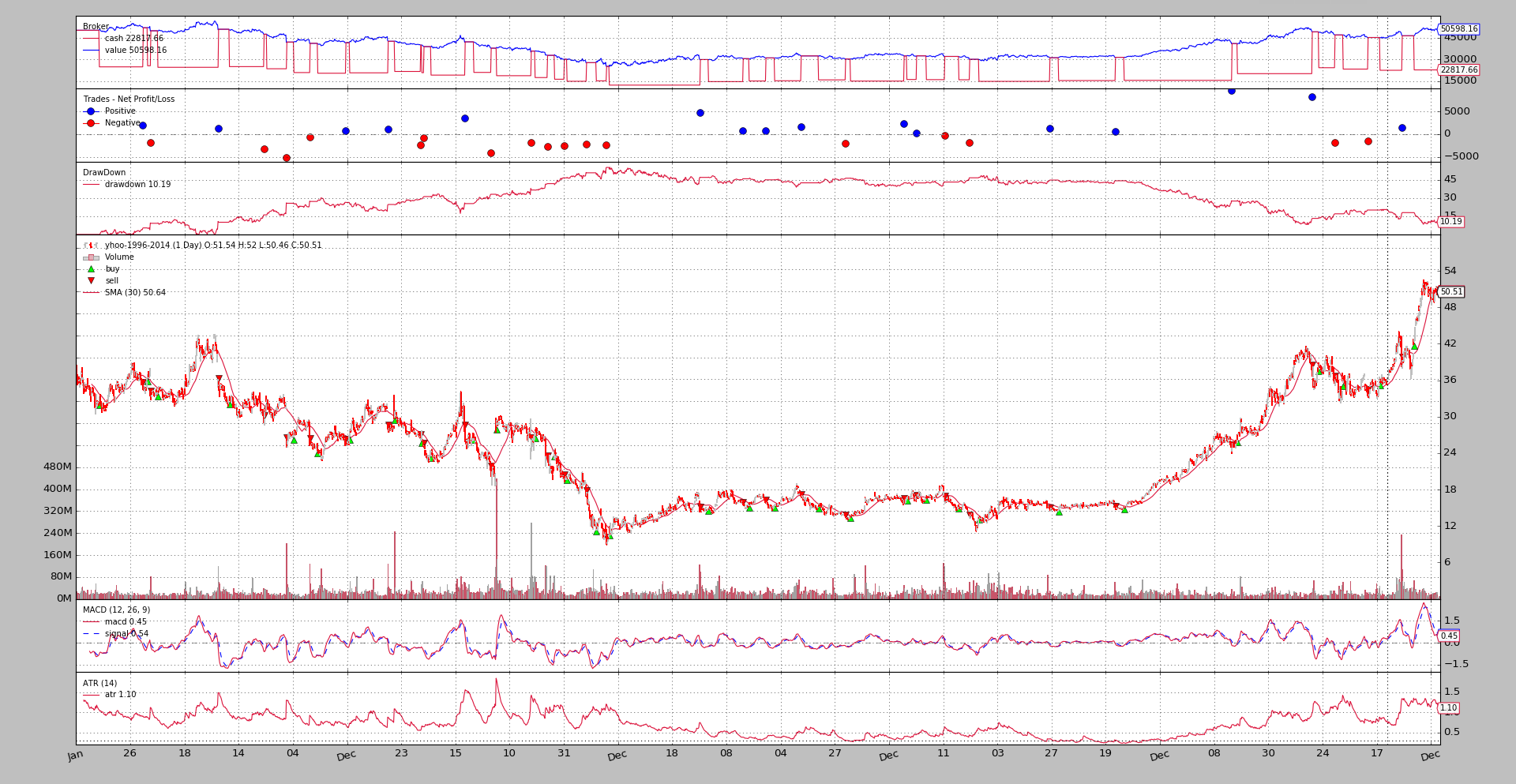Click the MACD (12, 26, 9) panel title
Image resolution: width=1516 pixels, height=784 pixels.
(x=116, y=610)
